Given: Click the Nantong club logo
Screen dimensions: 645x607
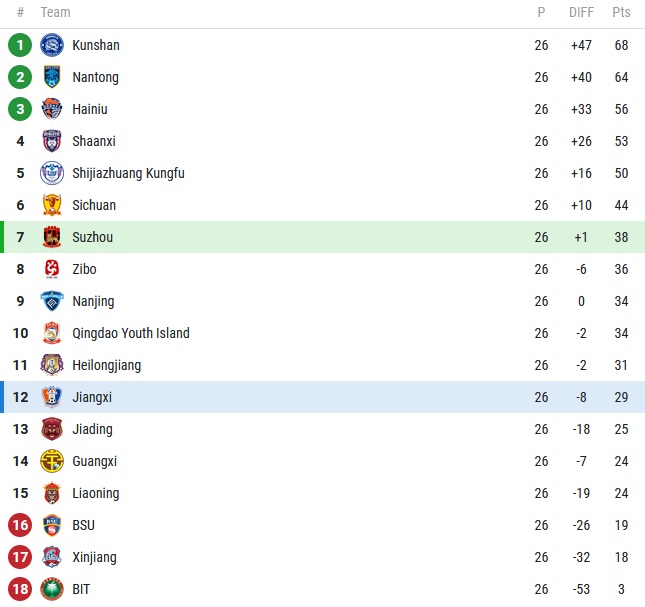Looking at the screenshot, I should pyautogui.click(x=52, y=77).
